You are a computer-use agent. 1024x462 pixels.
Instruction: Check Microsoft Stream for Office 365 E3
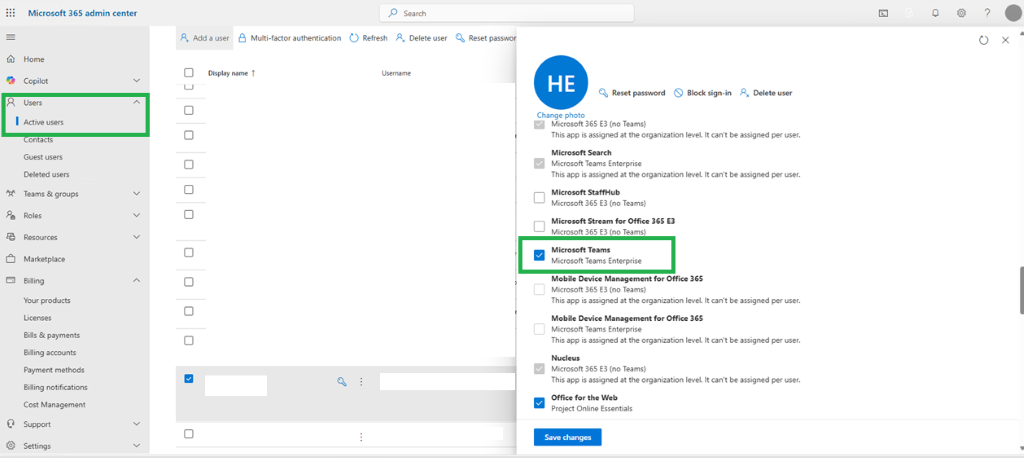tap(539, 226)
